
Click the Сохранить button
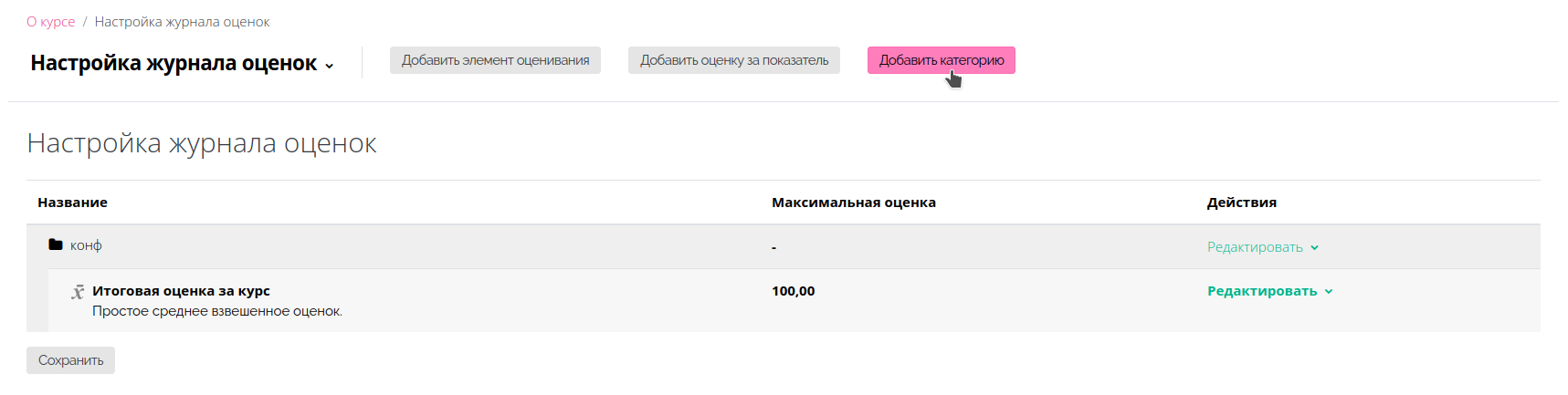tap(70, 360)
